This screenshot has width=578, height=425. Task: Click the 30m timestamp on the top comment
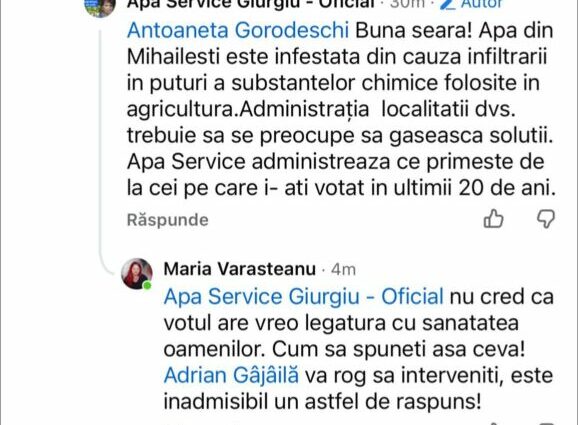coord(407,4)
